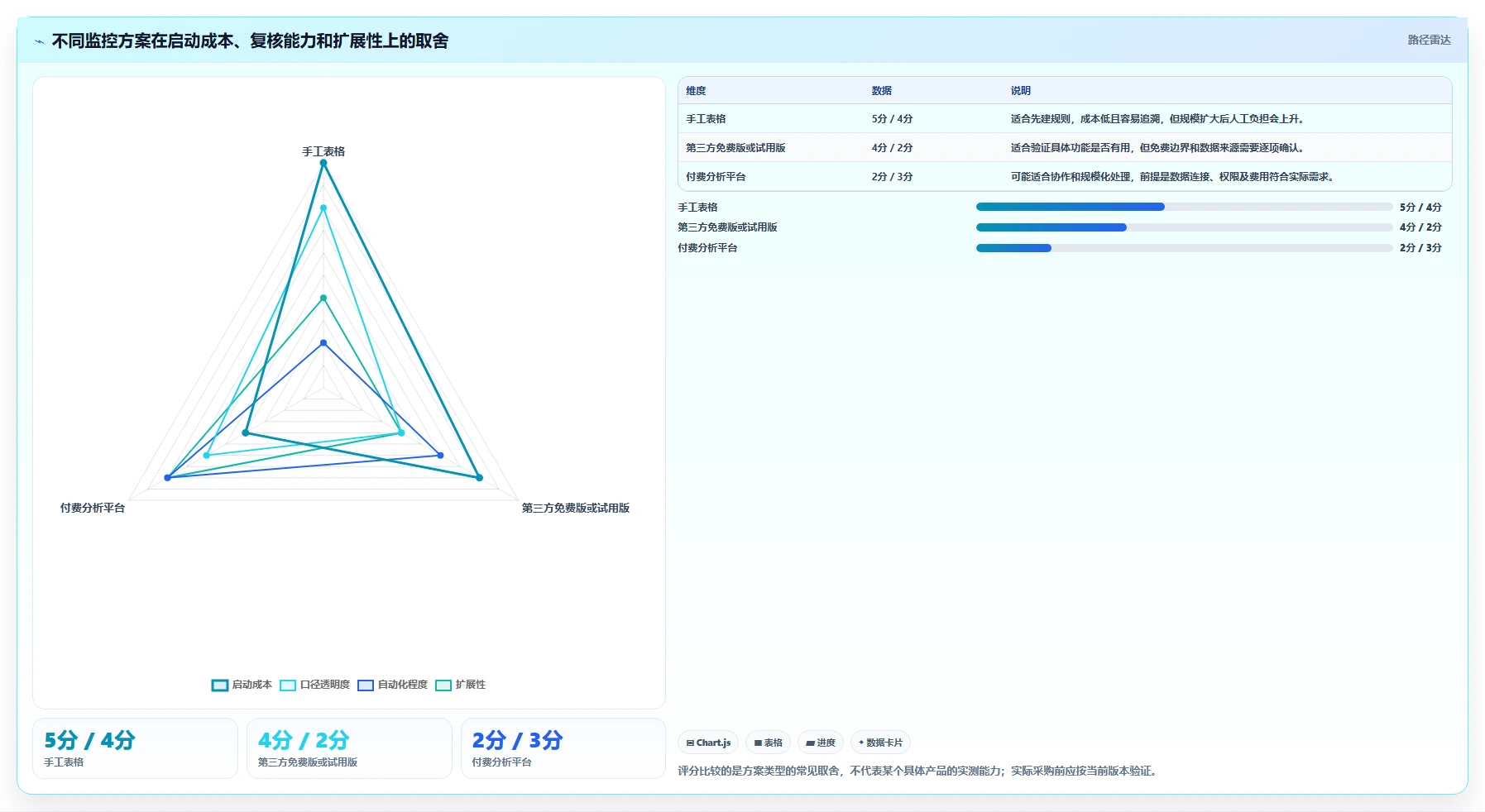Toggle the 扩展性 legend series
The height and width of the screenshot is (812, 1485).
[460, 685]
